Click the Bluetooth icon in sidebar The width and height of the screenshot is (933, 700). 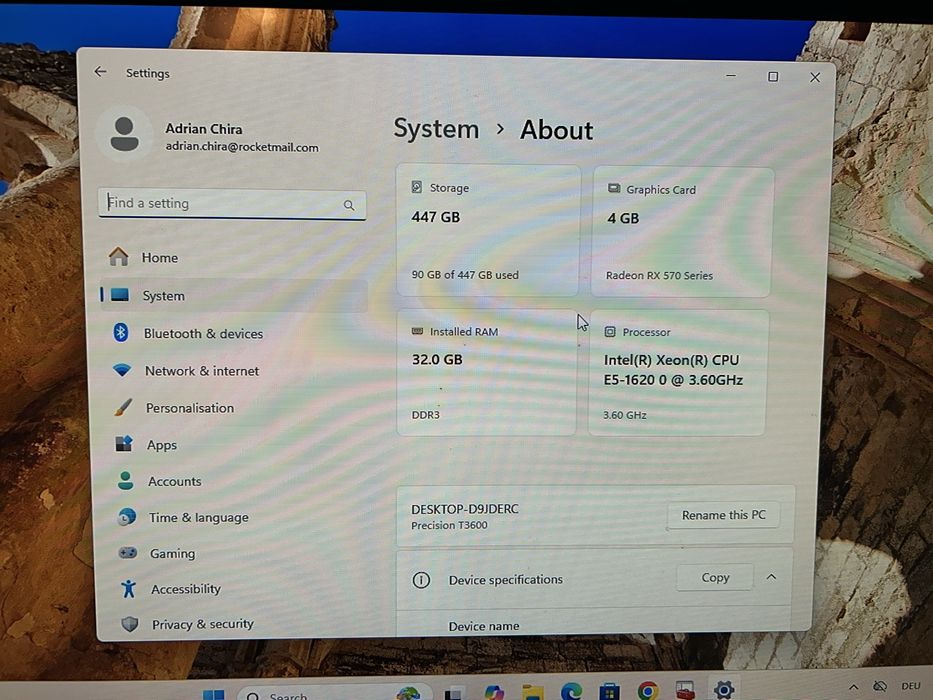tap(121, 332)
